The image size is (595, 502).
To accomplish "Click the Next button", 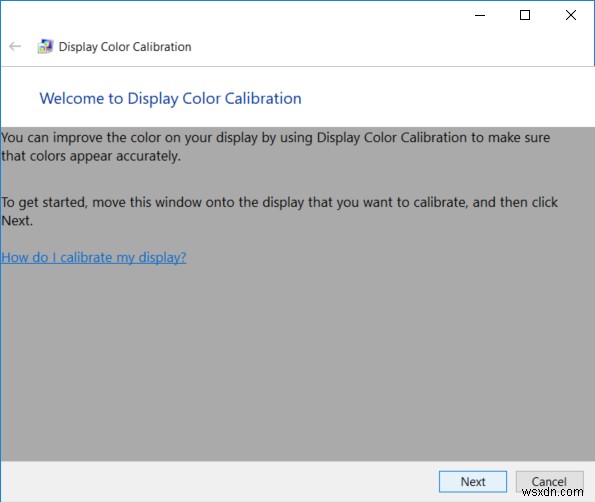I will [x=472, y=482].
